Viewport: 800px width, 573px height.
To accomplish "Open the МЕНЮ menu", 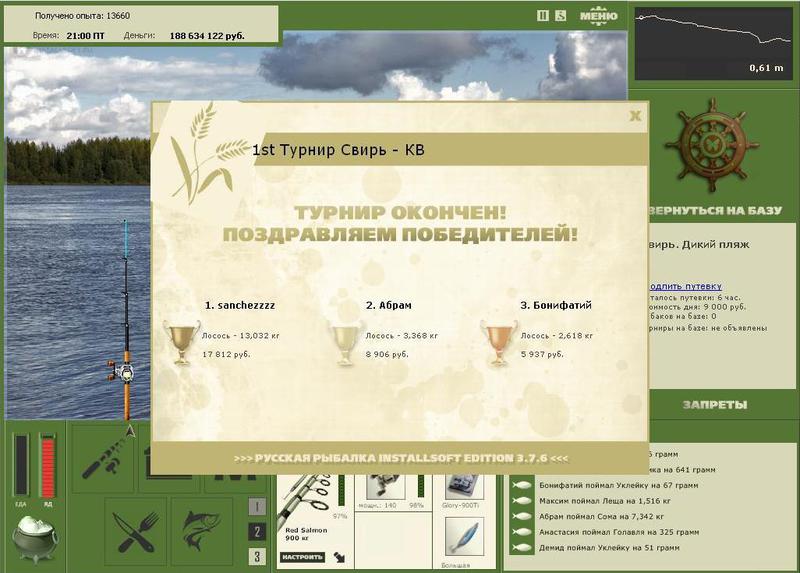I will coord(598,16).
